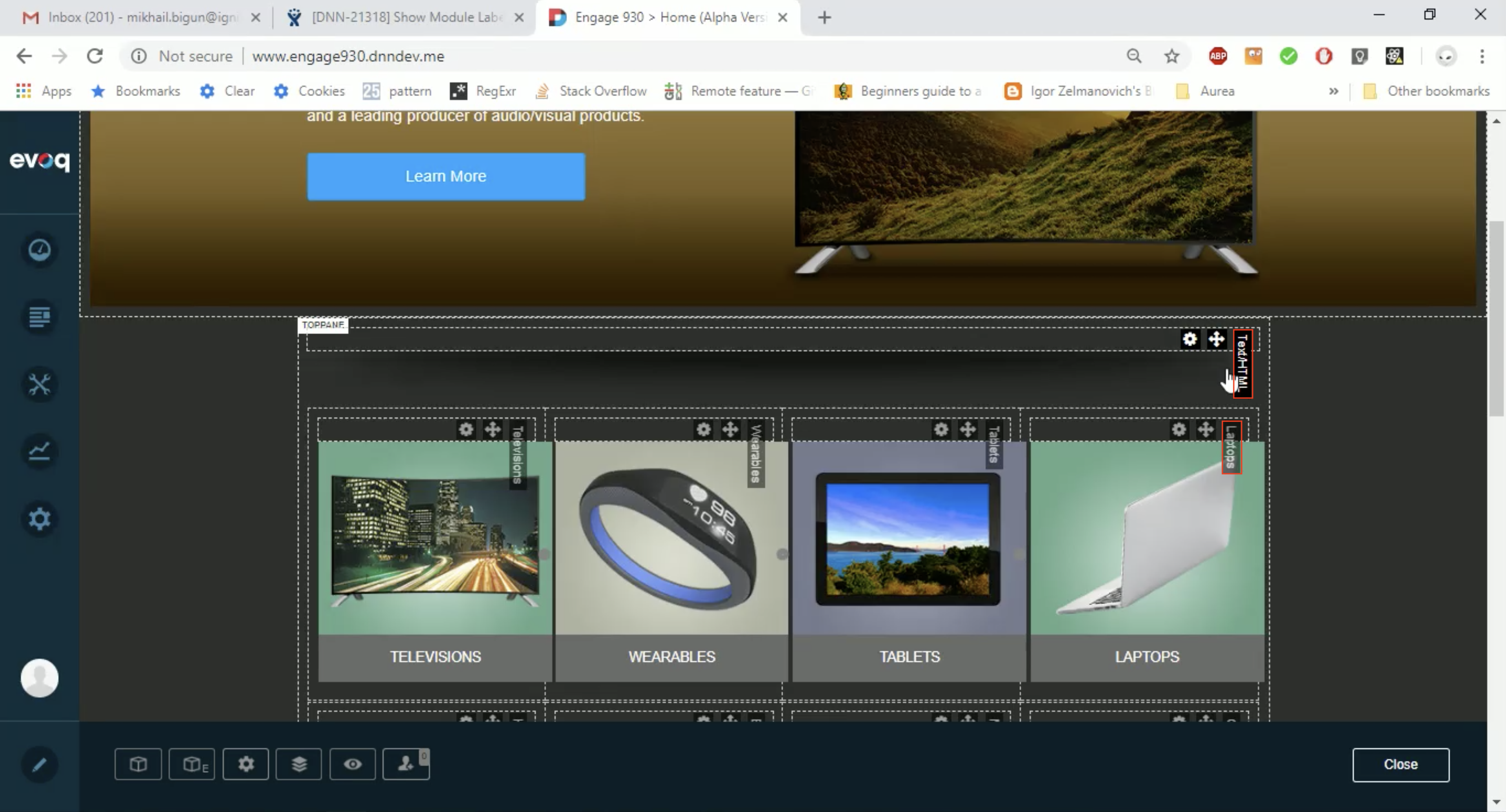Click the layers stack button in bottom bar
The image size is (1506, 812).
click(x=299, y=764)
